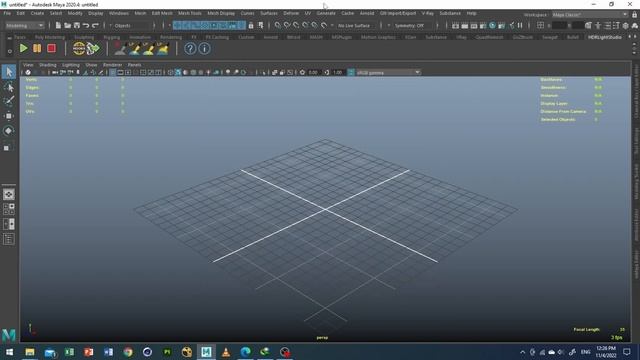Open the viewport Renderer menu

(x=112, y=65)
